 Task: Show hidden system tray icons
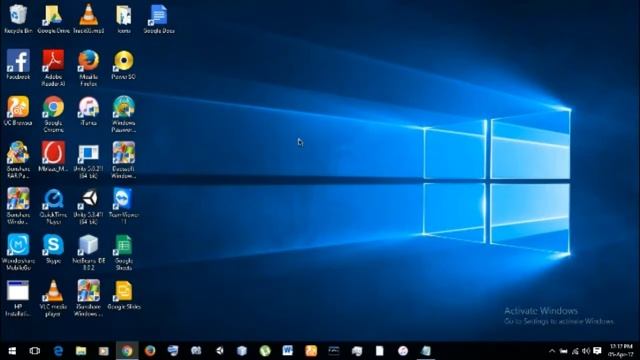pos(552,351)
